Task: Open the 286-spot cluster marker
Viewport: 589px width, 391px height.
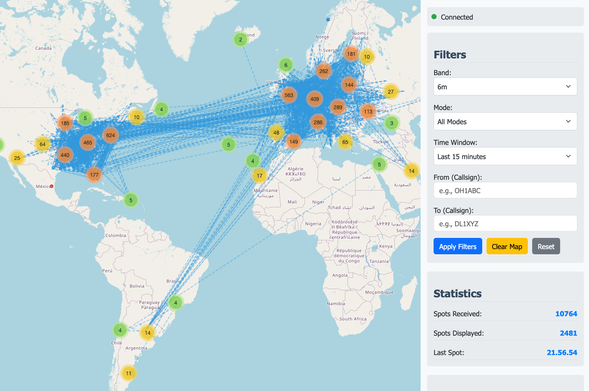Action: pyautogui.click(x=318, y=122)
